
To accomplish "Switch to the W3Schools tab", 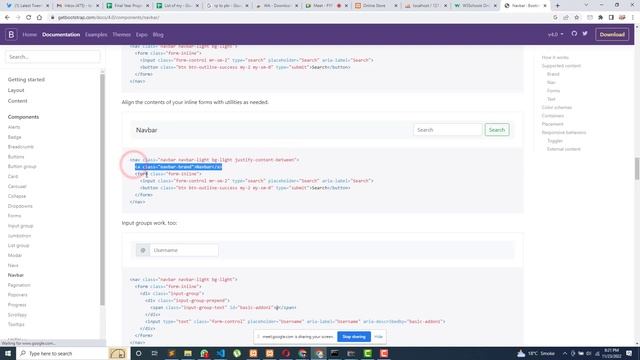I will (x=475, y=6).
